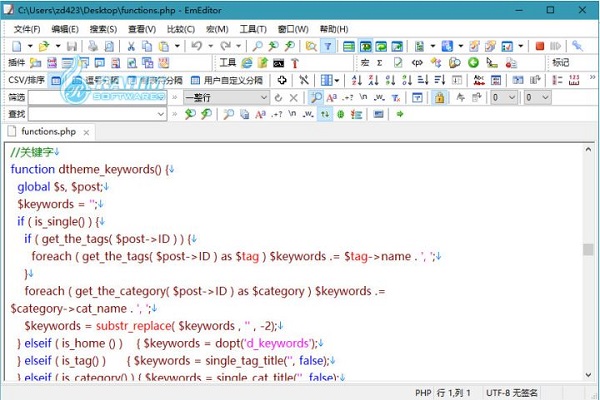Click the vertical scrollbar thumb
The image size is (600, 400).
(x=589, y=250)
